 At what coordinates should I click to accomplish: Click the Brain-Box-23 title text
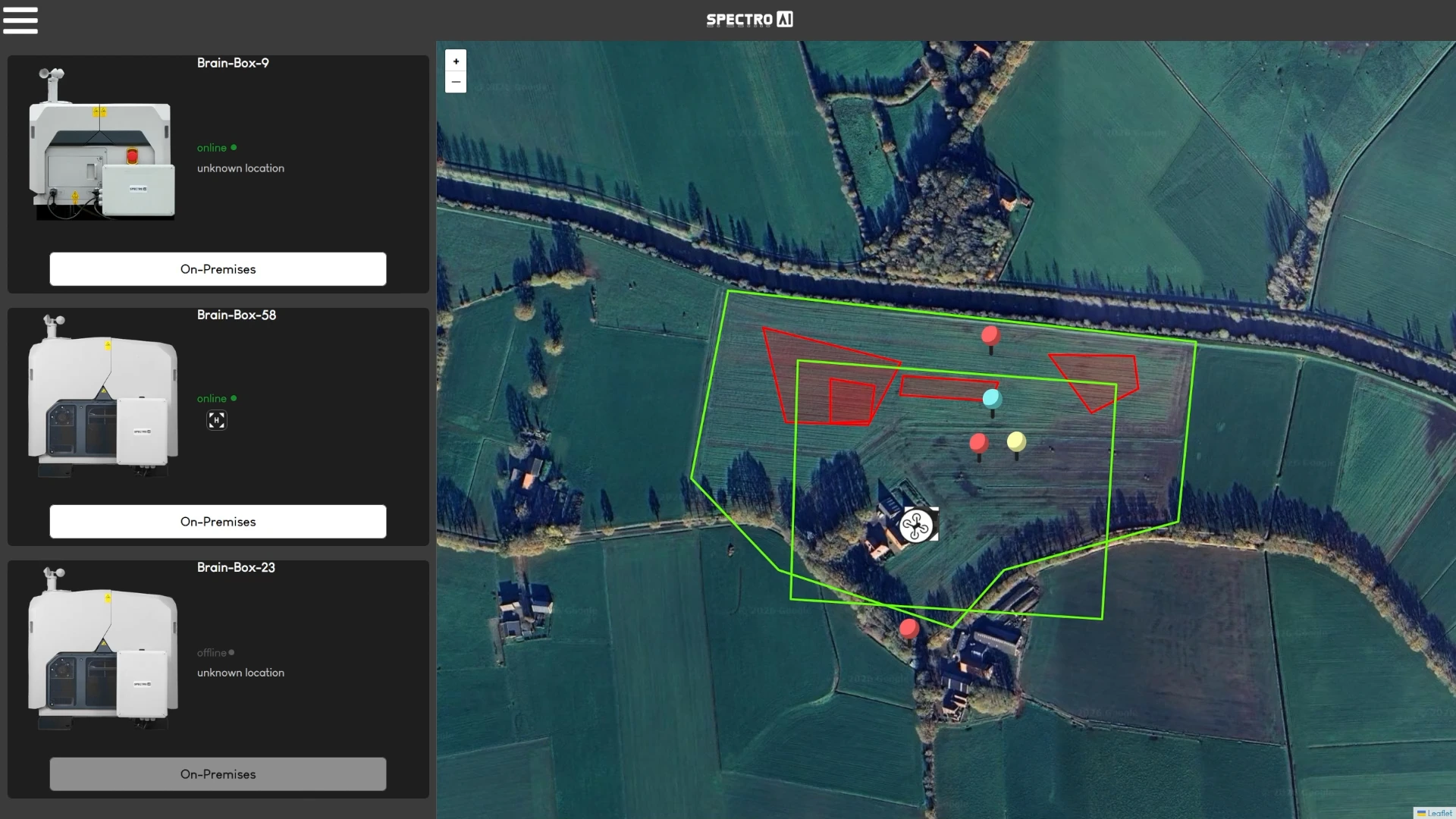tap(236, 567)
